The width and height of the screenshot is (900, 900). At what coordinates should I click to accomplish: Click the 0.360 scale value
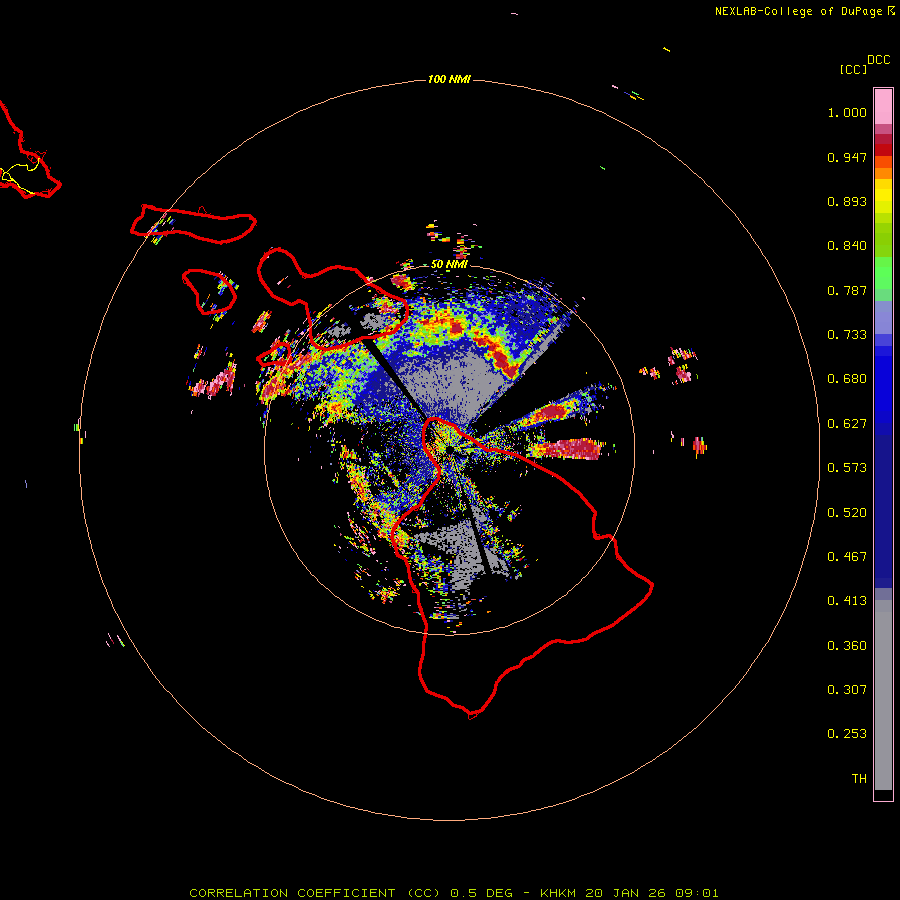tap(847, 646)
